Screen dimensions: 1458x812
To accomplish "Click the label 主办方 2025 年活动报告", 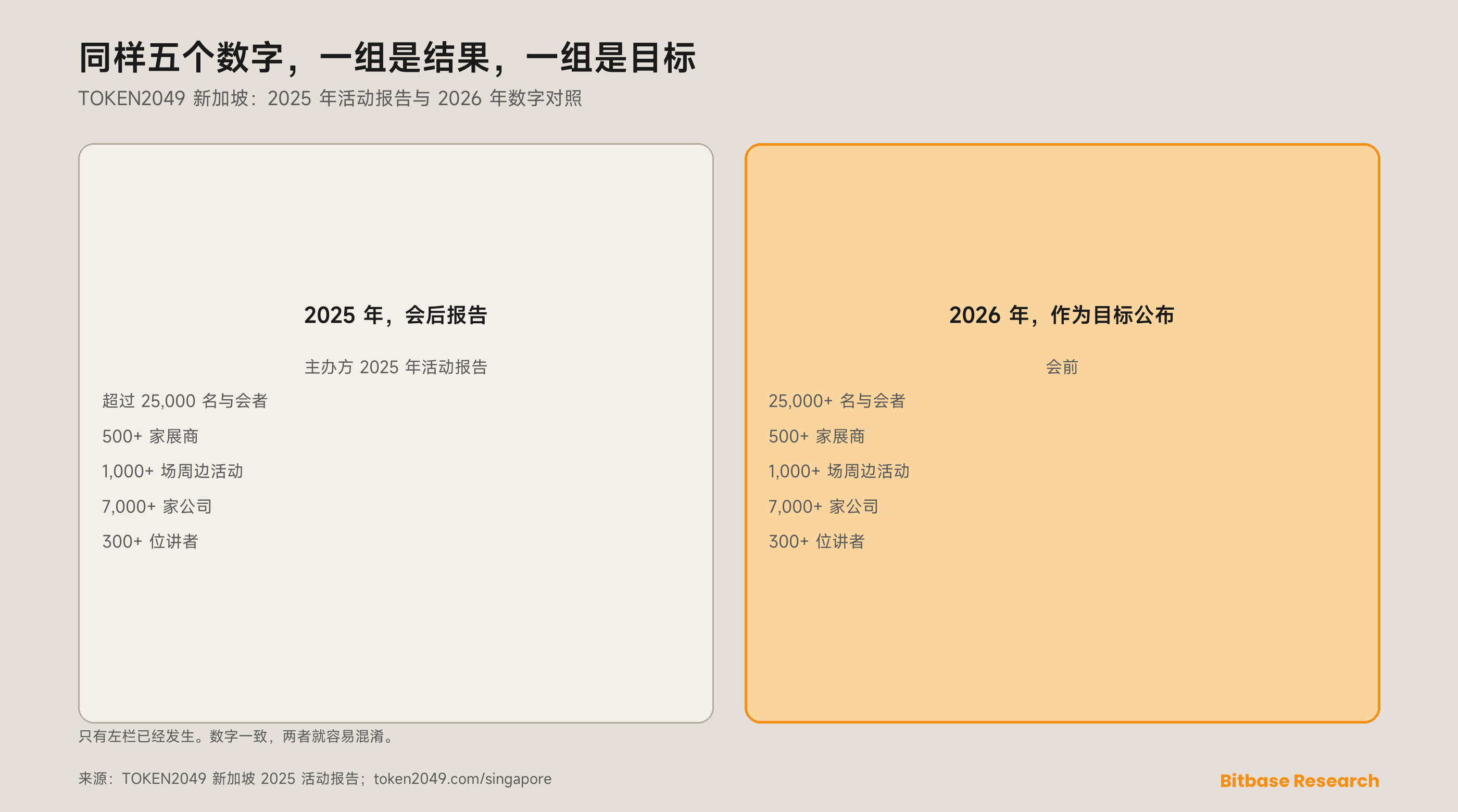I will click(396, 367).
